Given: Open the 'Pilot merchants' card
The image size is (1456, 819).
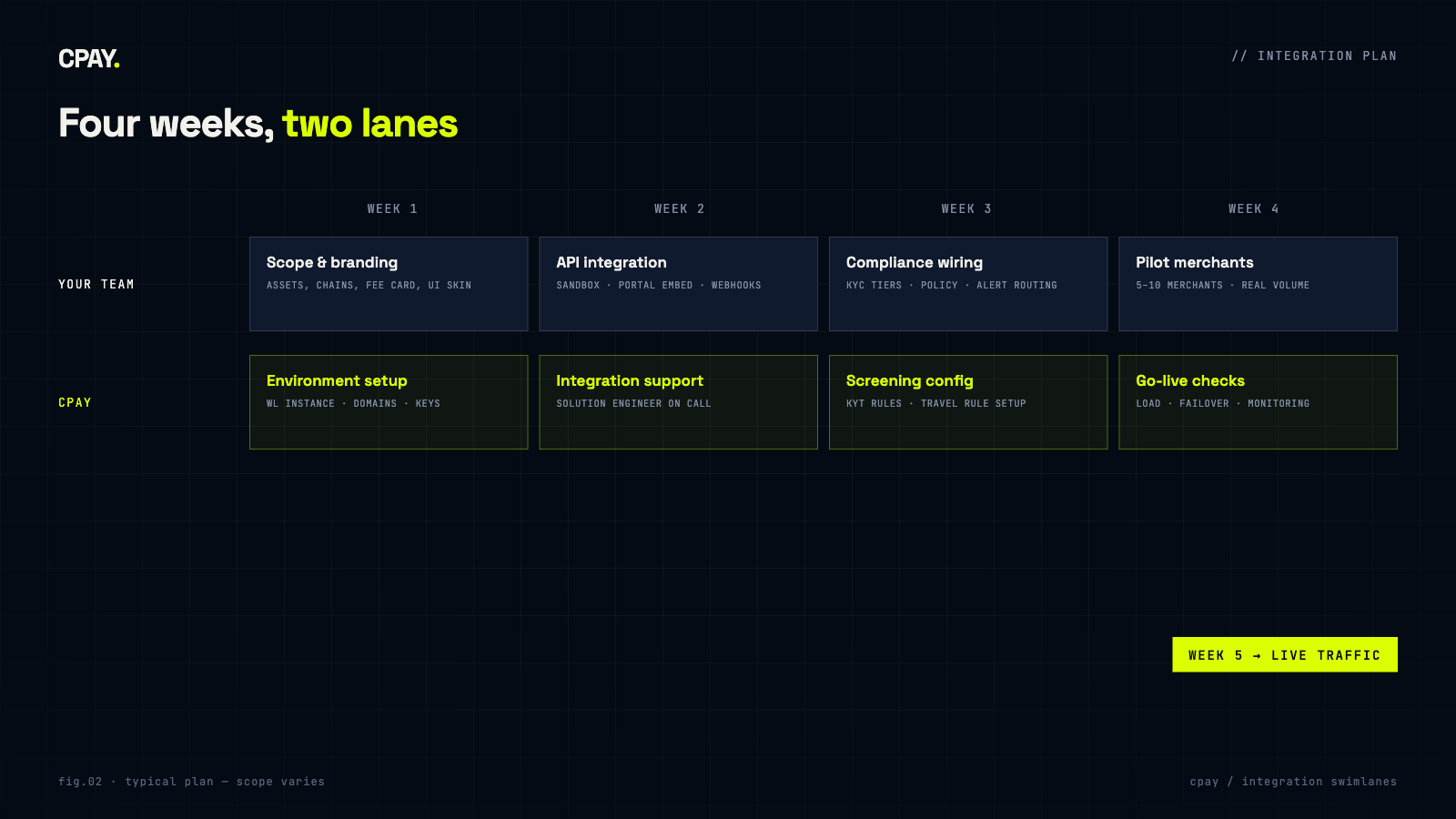Looking at the screenshot, I should point(1258,284).
